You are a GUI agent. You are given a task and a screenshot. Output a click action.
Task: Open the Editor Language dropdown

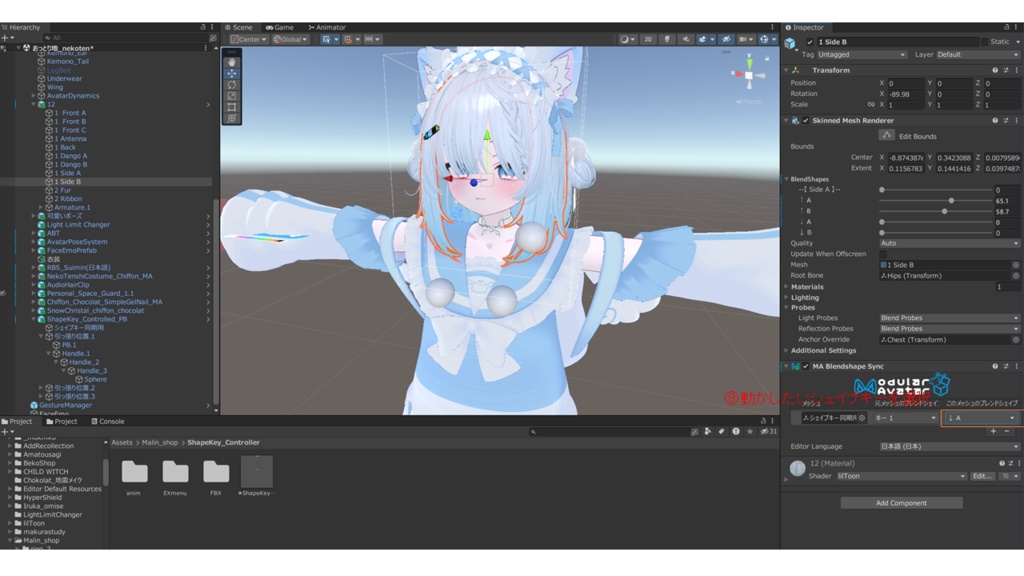[949, 447]
